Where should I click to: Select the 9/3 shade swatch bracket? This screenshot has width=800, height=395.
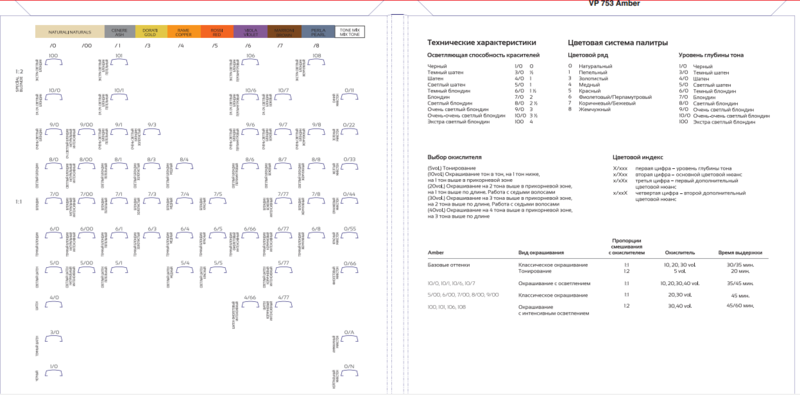click(x=152, y=132)
